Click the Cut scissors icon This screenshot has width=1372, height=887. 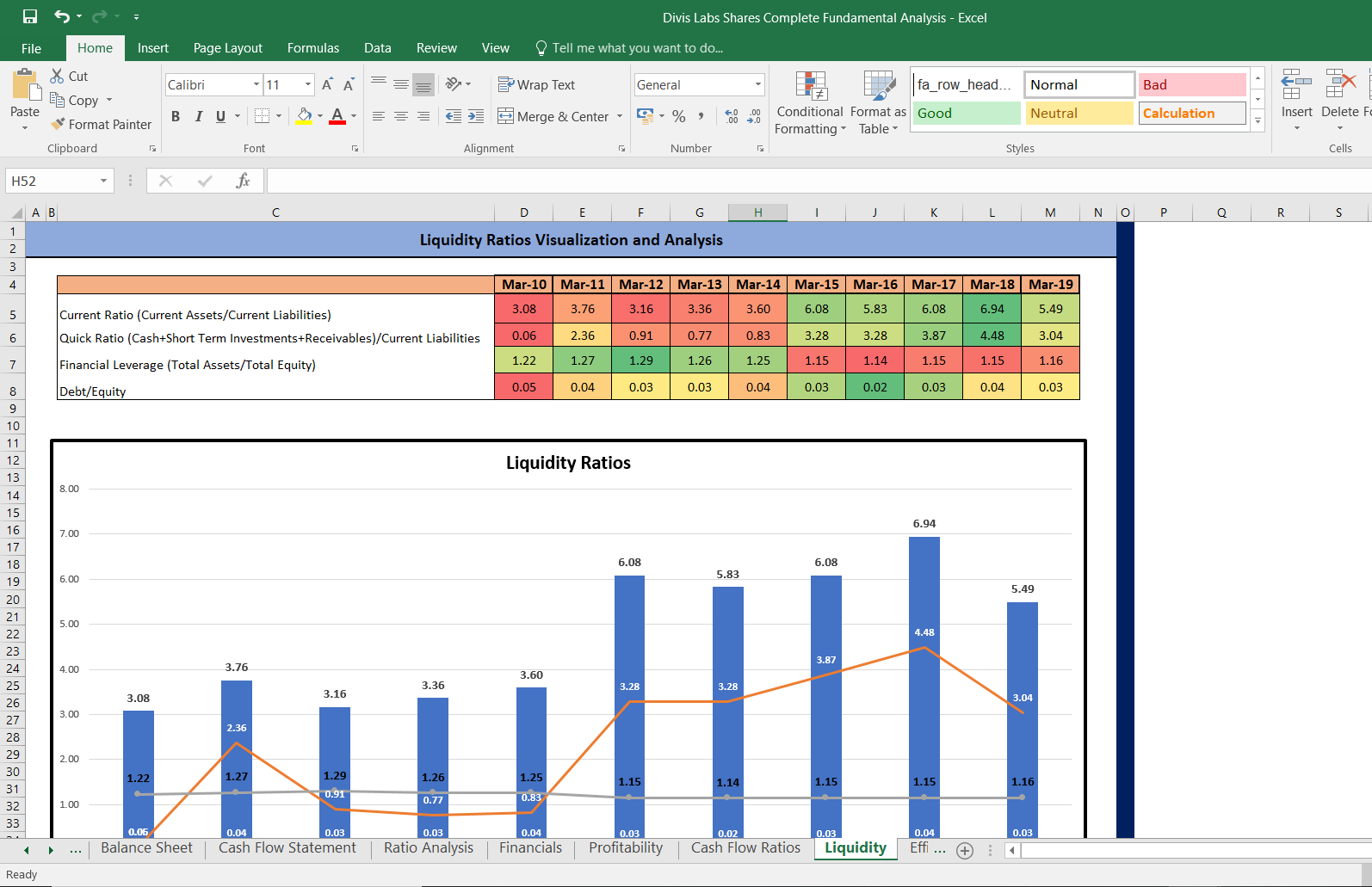[x=58, y=76]
